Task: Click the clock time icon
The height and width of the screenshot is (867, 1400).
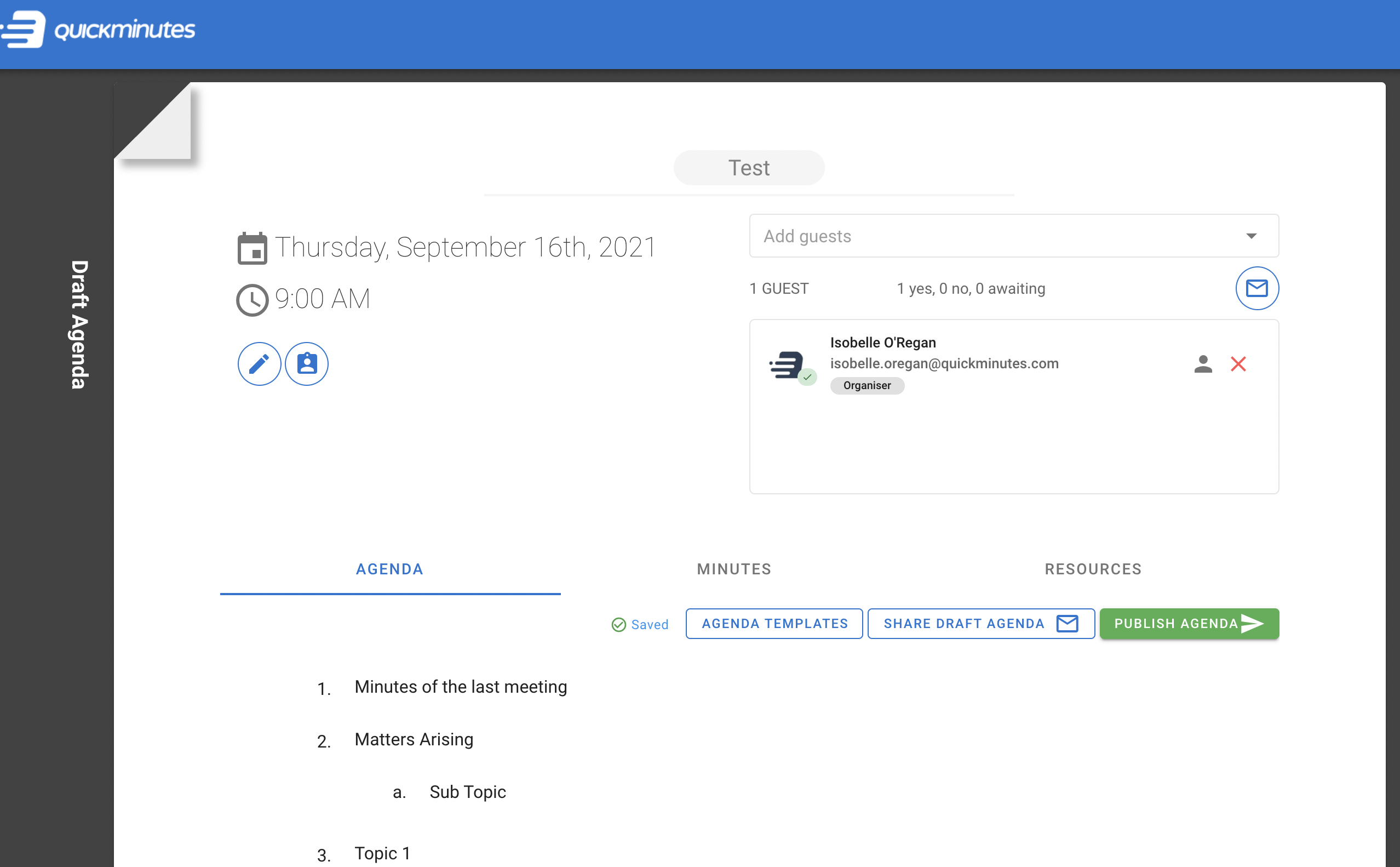Action: pos(252,300)
